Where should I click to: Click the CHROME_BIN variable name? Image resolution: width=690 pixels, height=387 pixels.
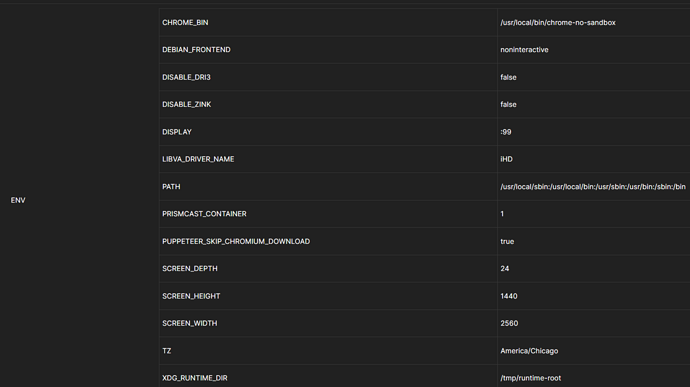[185, 22]
